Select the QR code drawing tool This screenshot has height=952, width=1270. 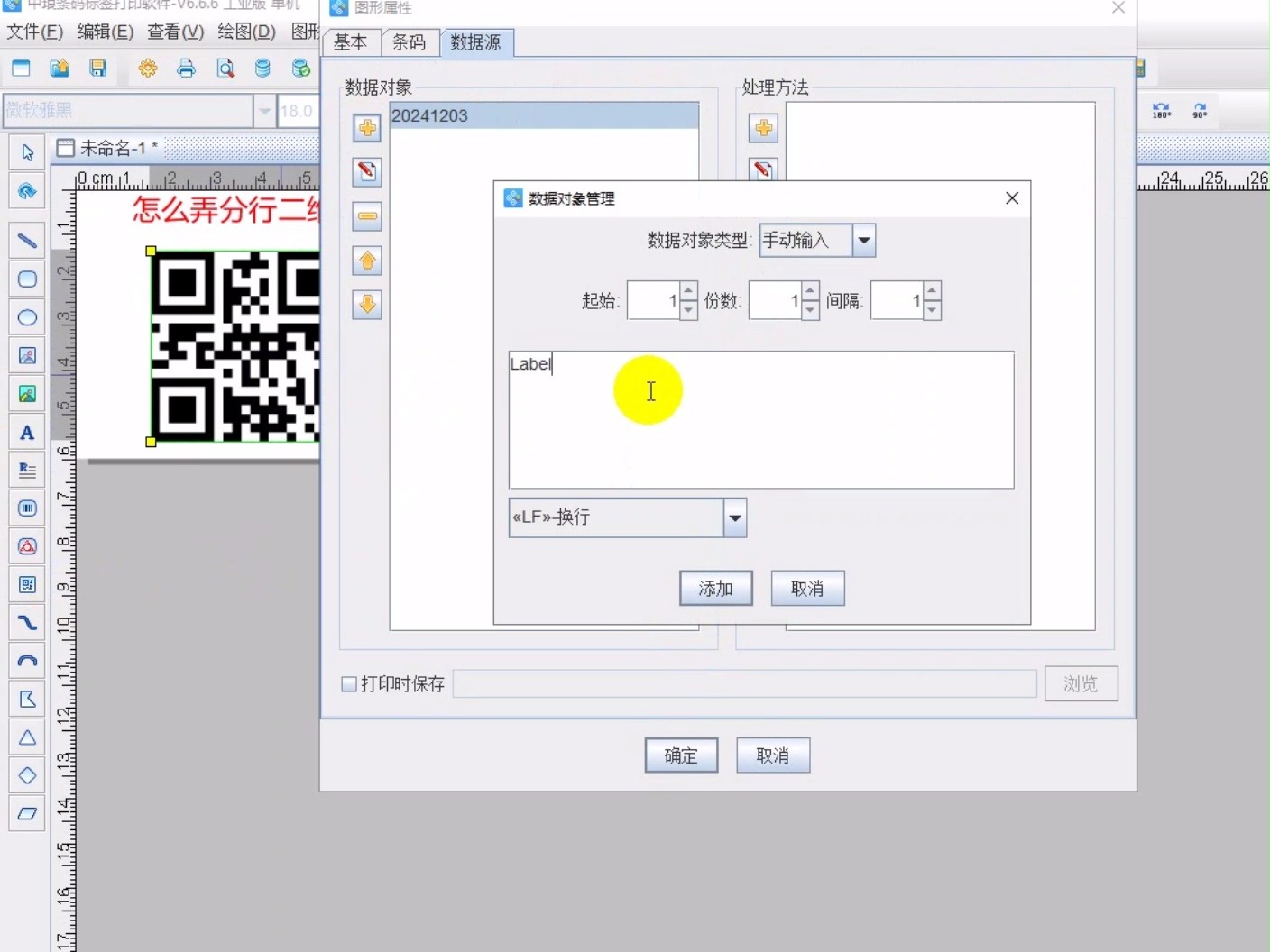27,585
